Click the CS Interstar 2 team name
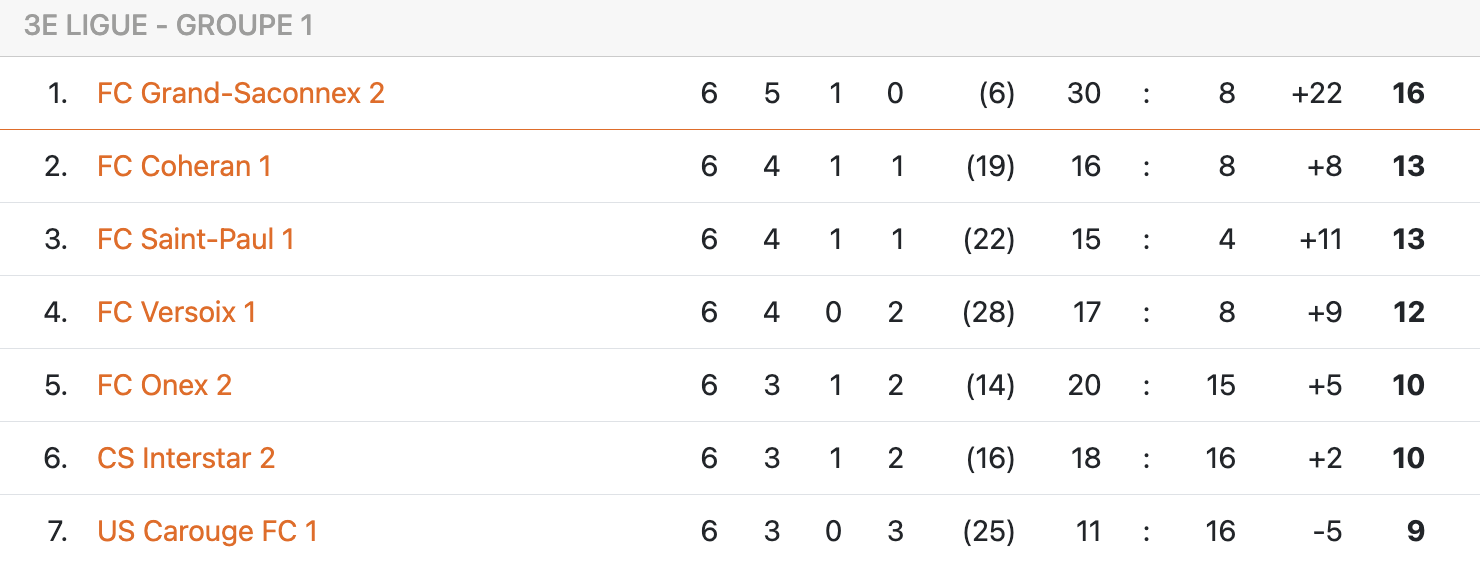Screen dimensions: 1480x564 (186, 458)
